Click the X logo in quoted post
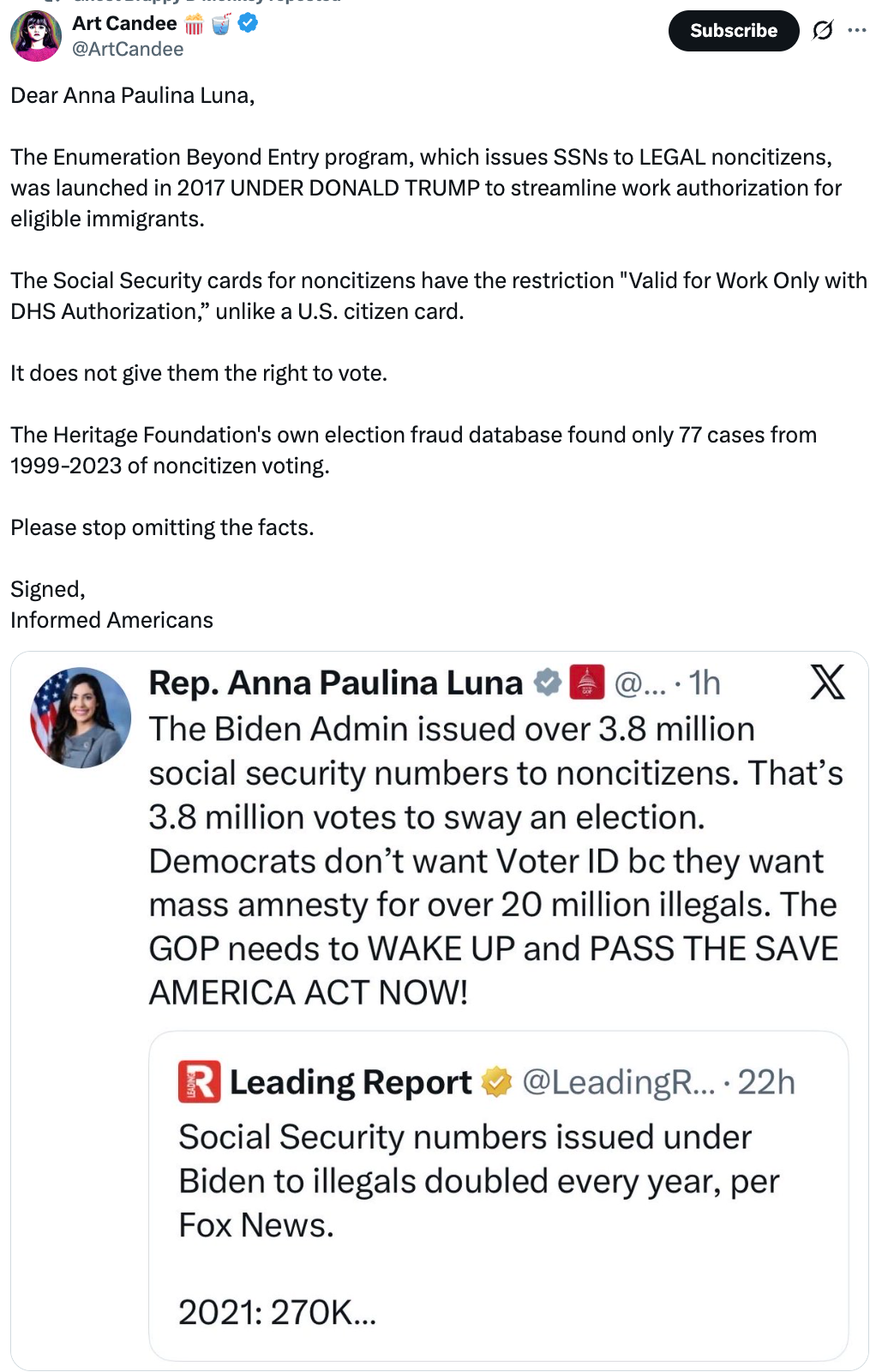 (x=827, y=683)
